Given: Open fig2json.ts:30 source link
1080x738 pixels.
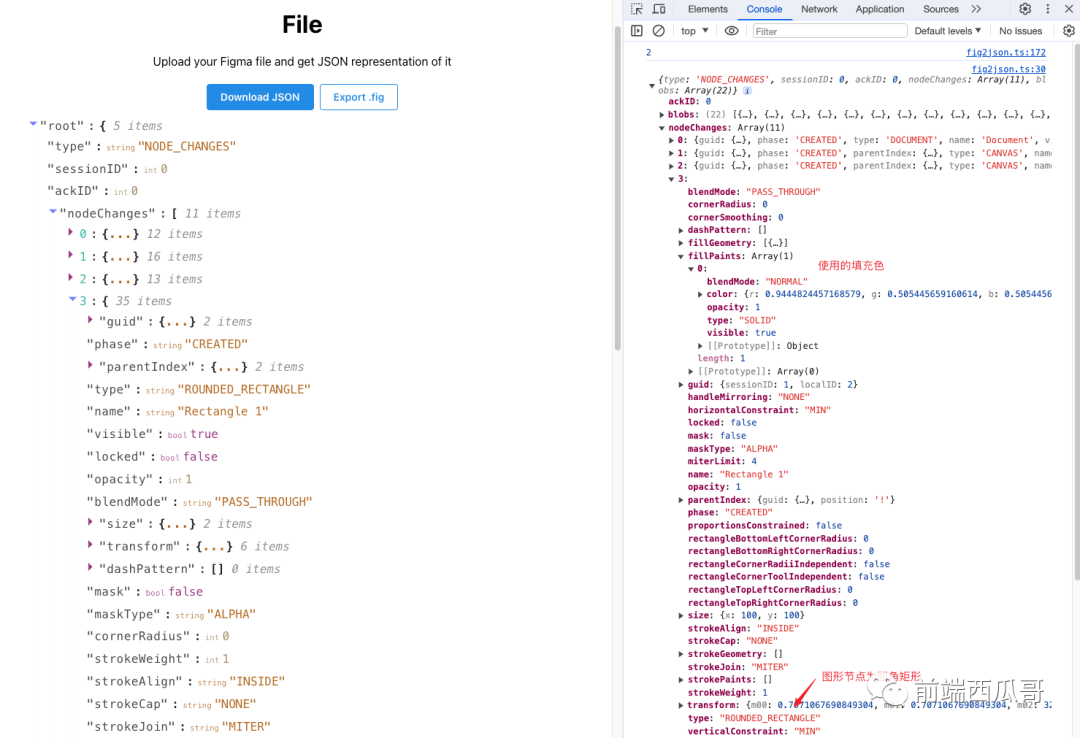Looking at the screenshot, I should tap(1008, 69).
